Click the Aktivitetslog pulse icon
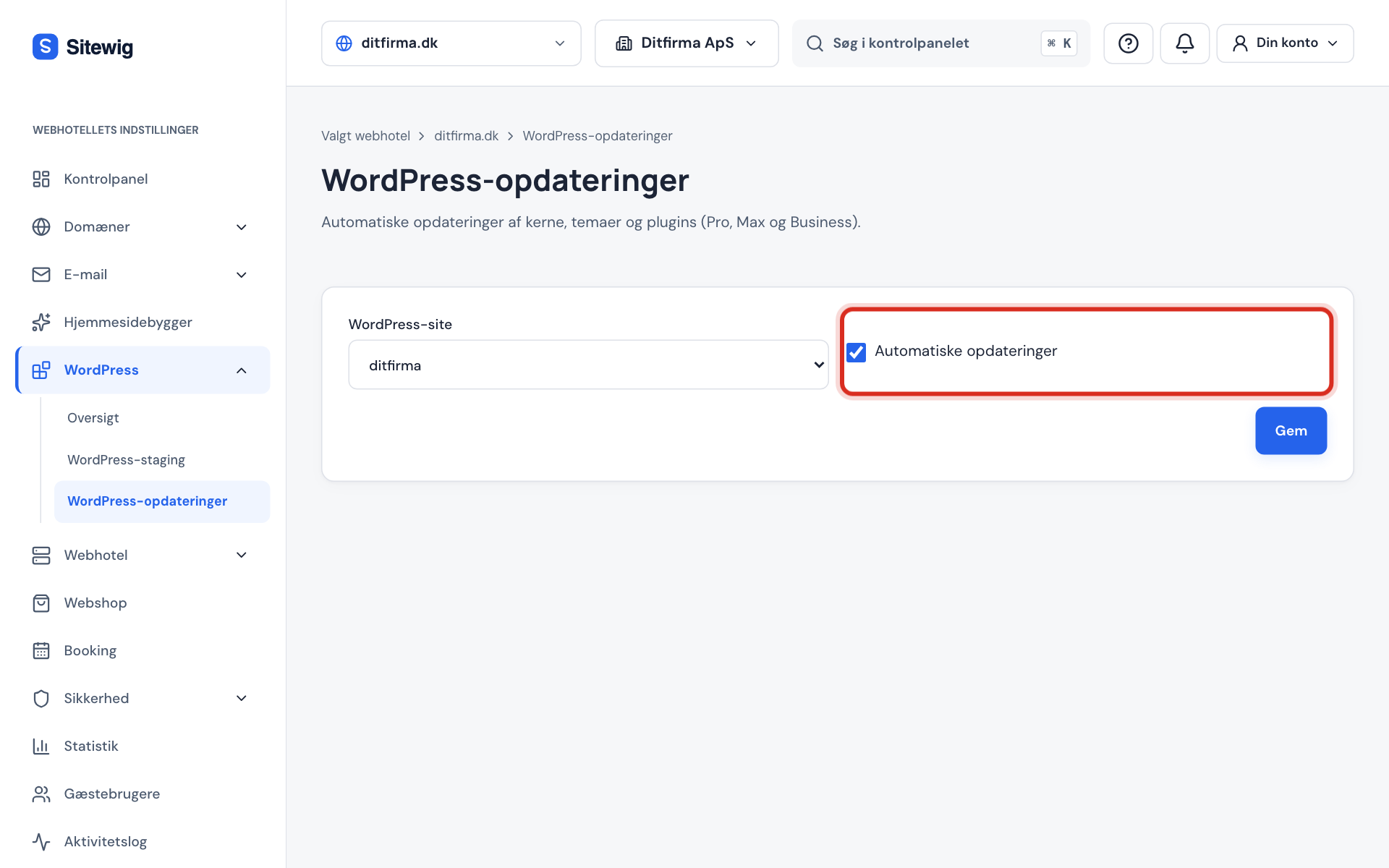This screenshot has height=868, width=1389. (41, 842)
